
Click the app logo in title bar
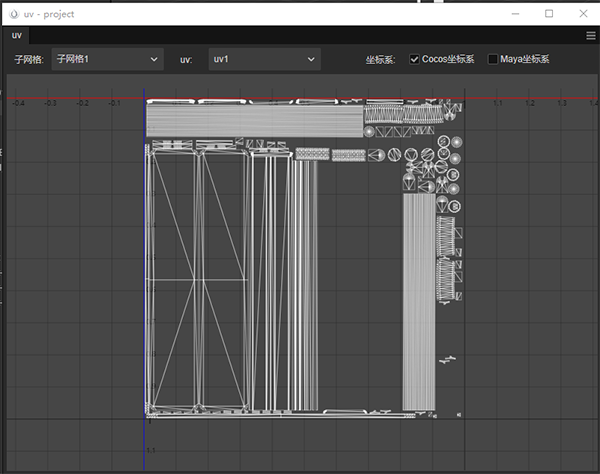point(11,14)
